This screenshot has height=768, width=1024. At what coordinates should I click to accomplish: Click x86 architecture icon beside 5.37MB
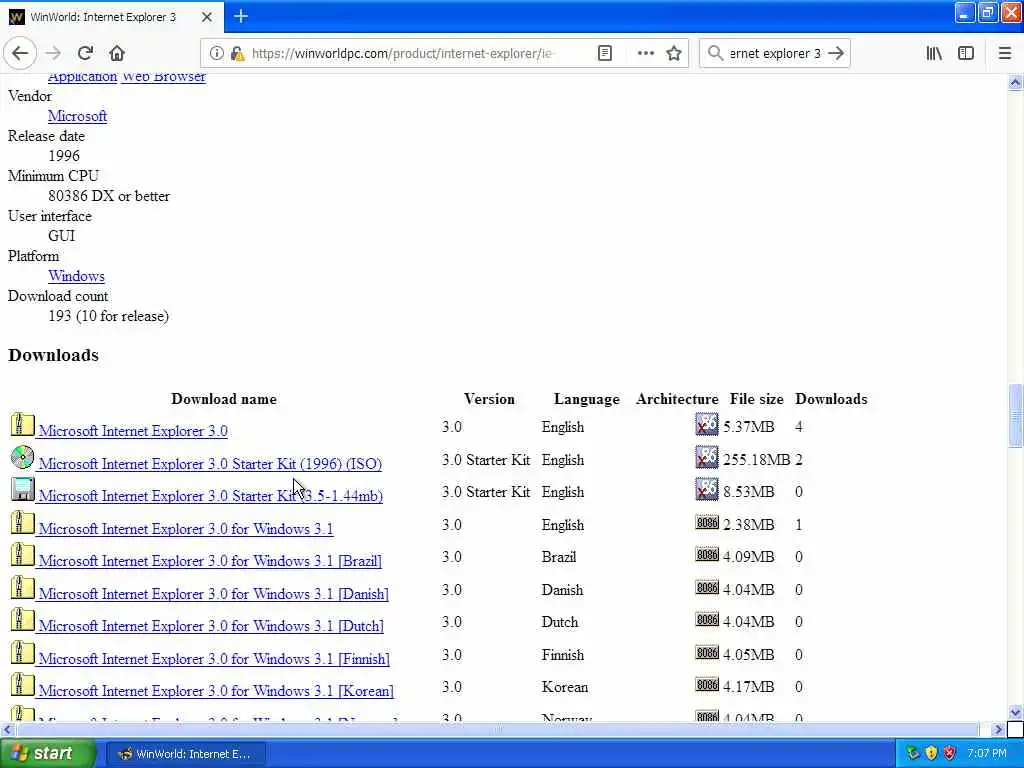(707, 424)
